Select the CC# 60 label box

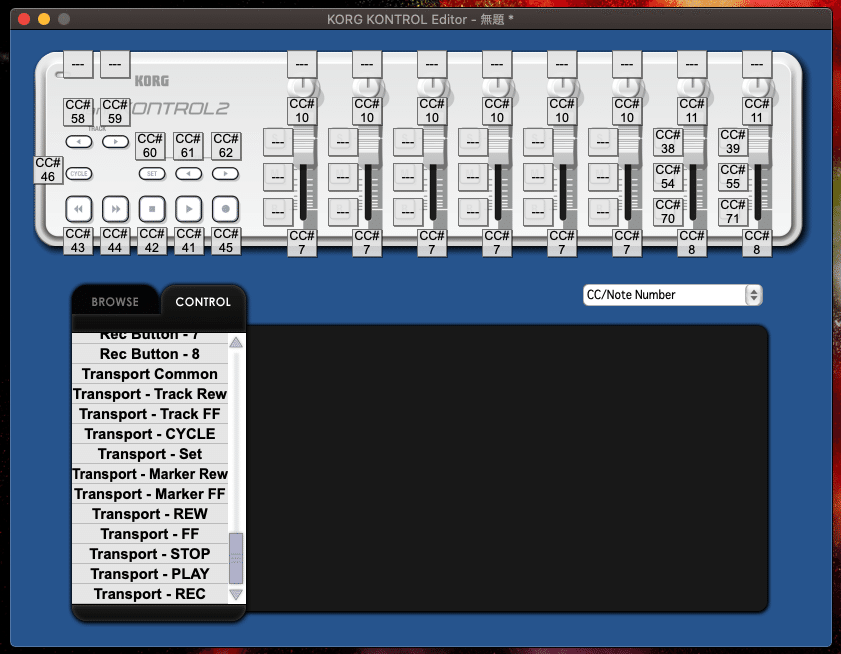pyautogui.click(x=150, y=146)
